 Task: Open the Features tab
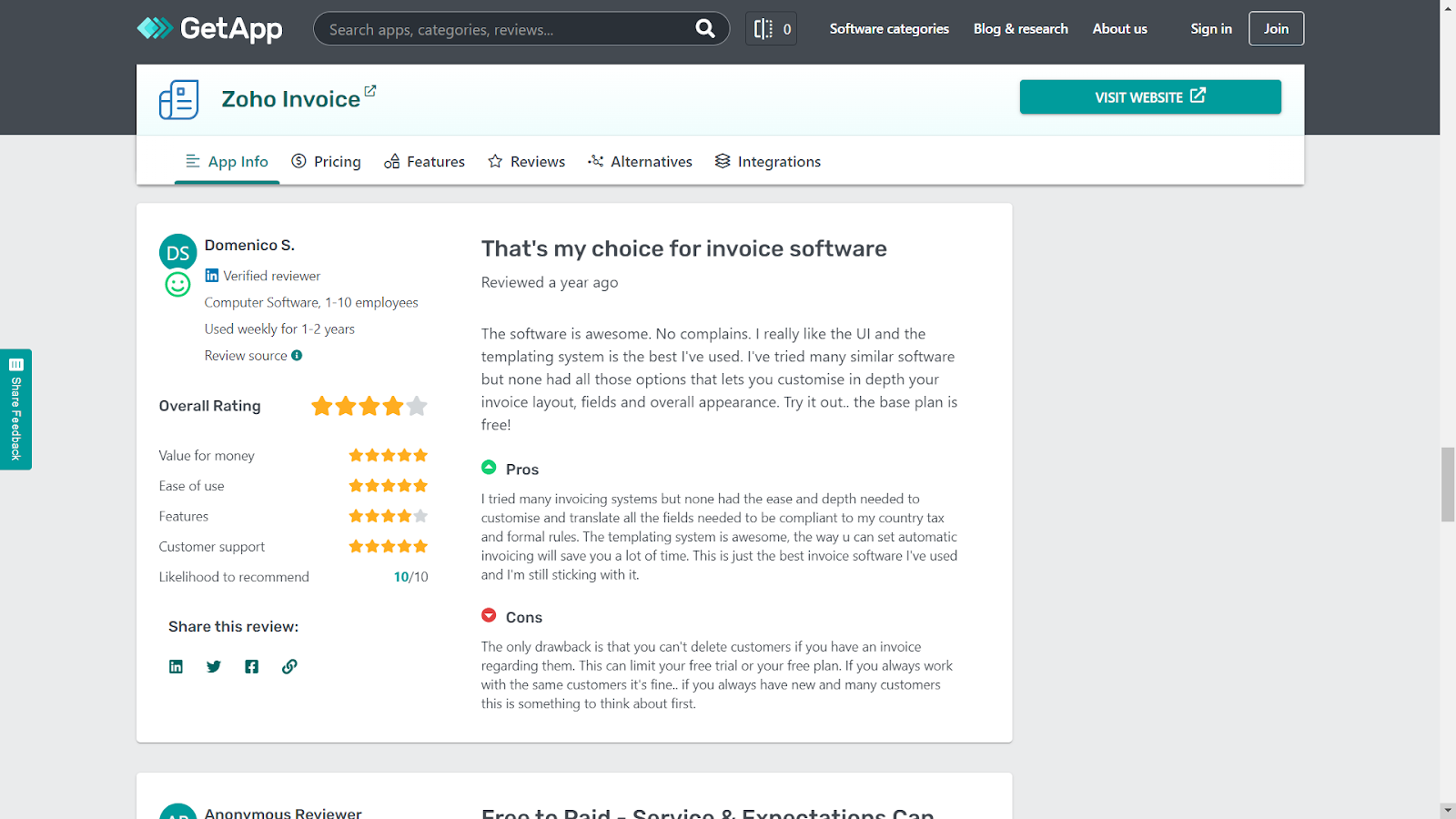pos(424,162)
